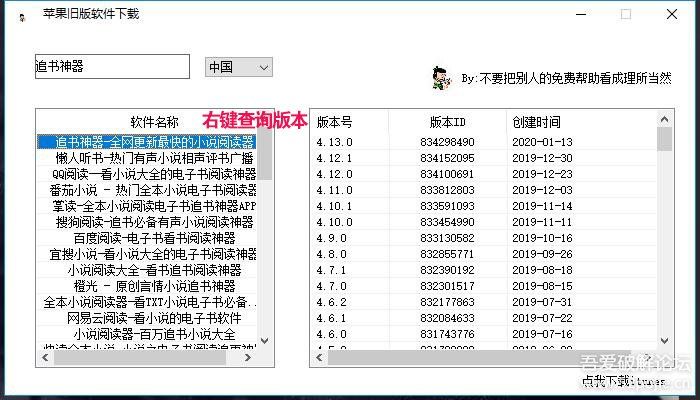Select 懒人听书-热门有声小说相声评书广播 row

coord(147,158)
